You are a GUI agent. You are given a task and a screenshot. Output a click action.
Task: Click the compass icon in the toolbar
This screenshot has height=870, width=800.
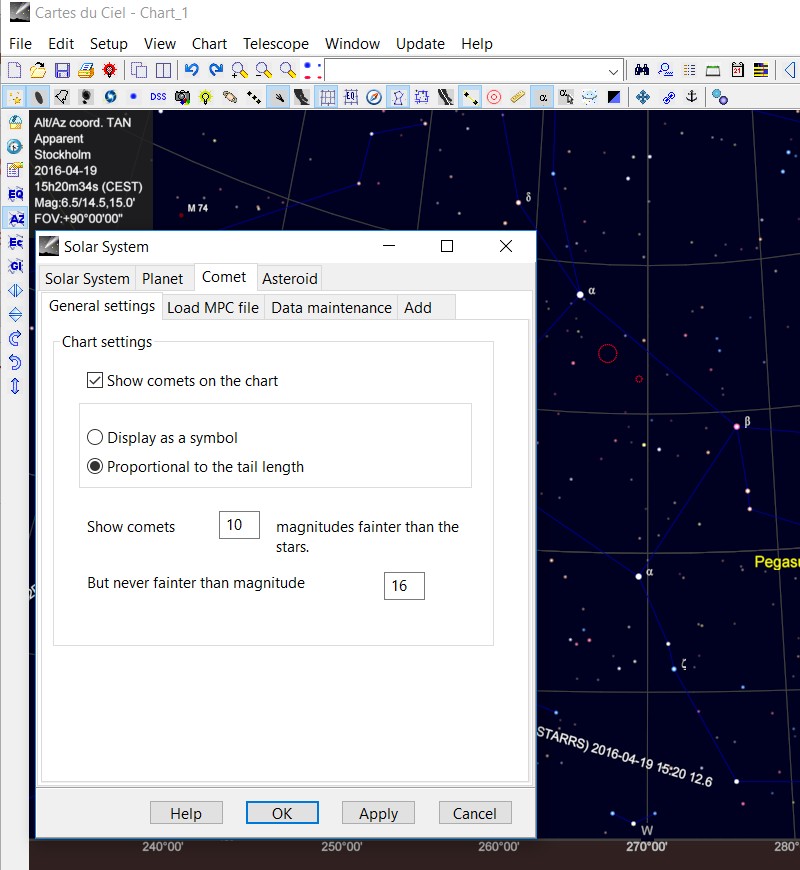click(374, 98)
